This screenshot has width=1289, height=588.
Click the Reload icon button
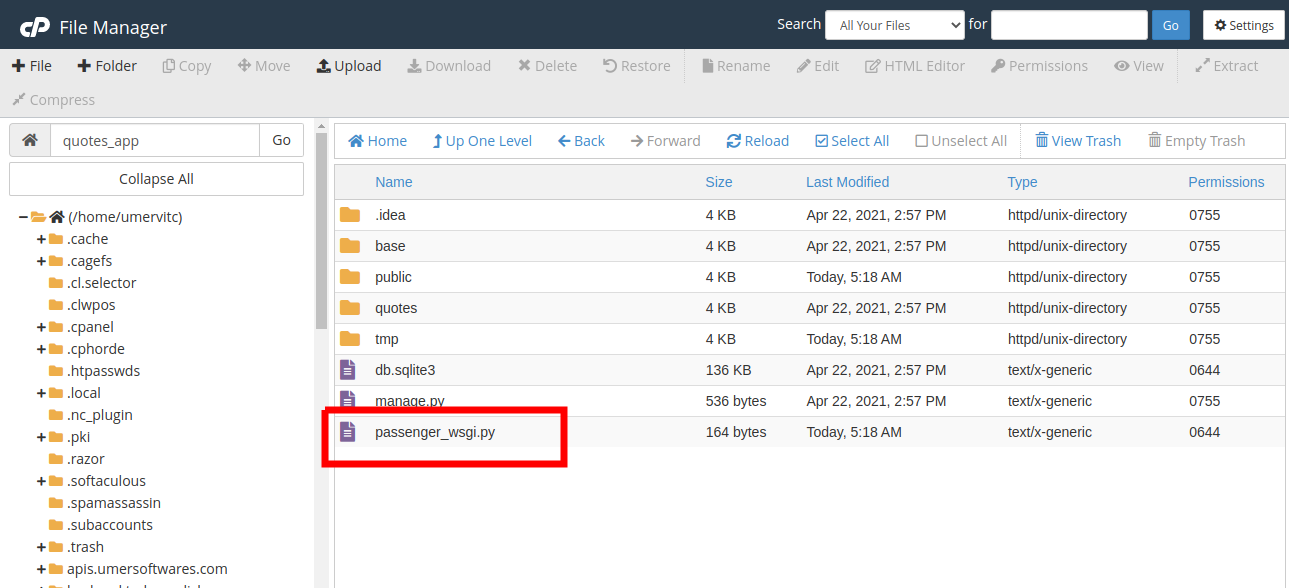click(x=757, y=141)
